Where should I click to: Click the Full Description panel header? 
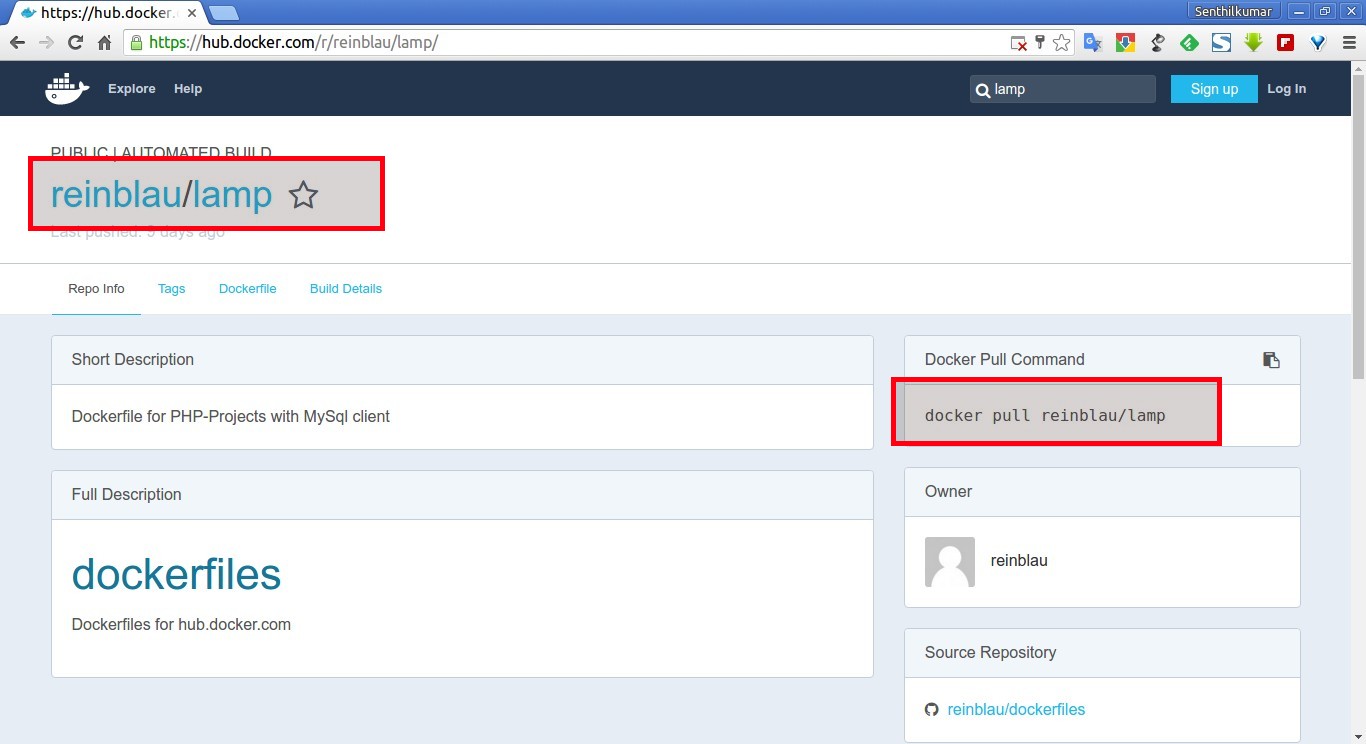[x=462, y=495]
